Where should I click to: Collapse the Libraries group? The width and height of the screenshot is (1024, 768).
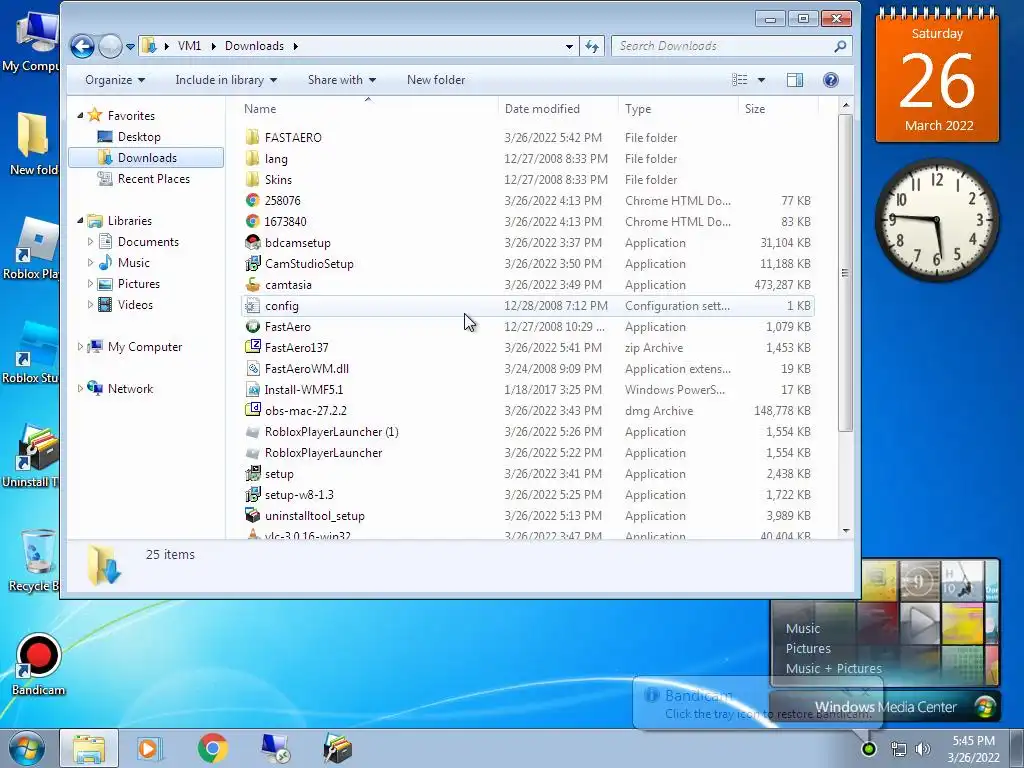point(80,221)
